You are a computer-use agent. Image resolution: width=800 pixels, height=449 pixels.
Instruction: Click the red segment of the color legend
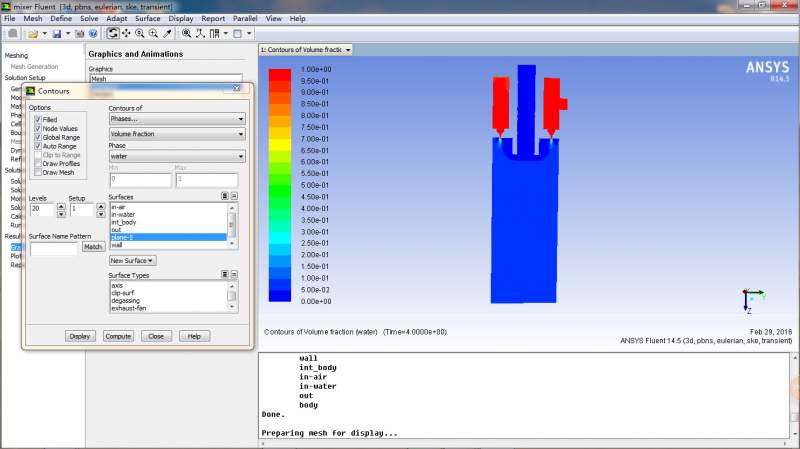tap(280, 75)
